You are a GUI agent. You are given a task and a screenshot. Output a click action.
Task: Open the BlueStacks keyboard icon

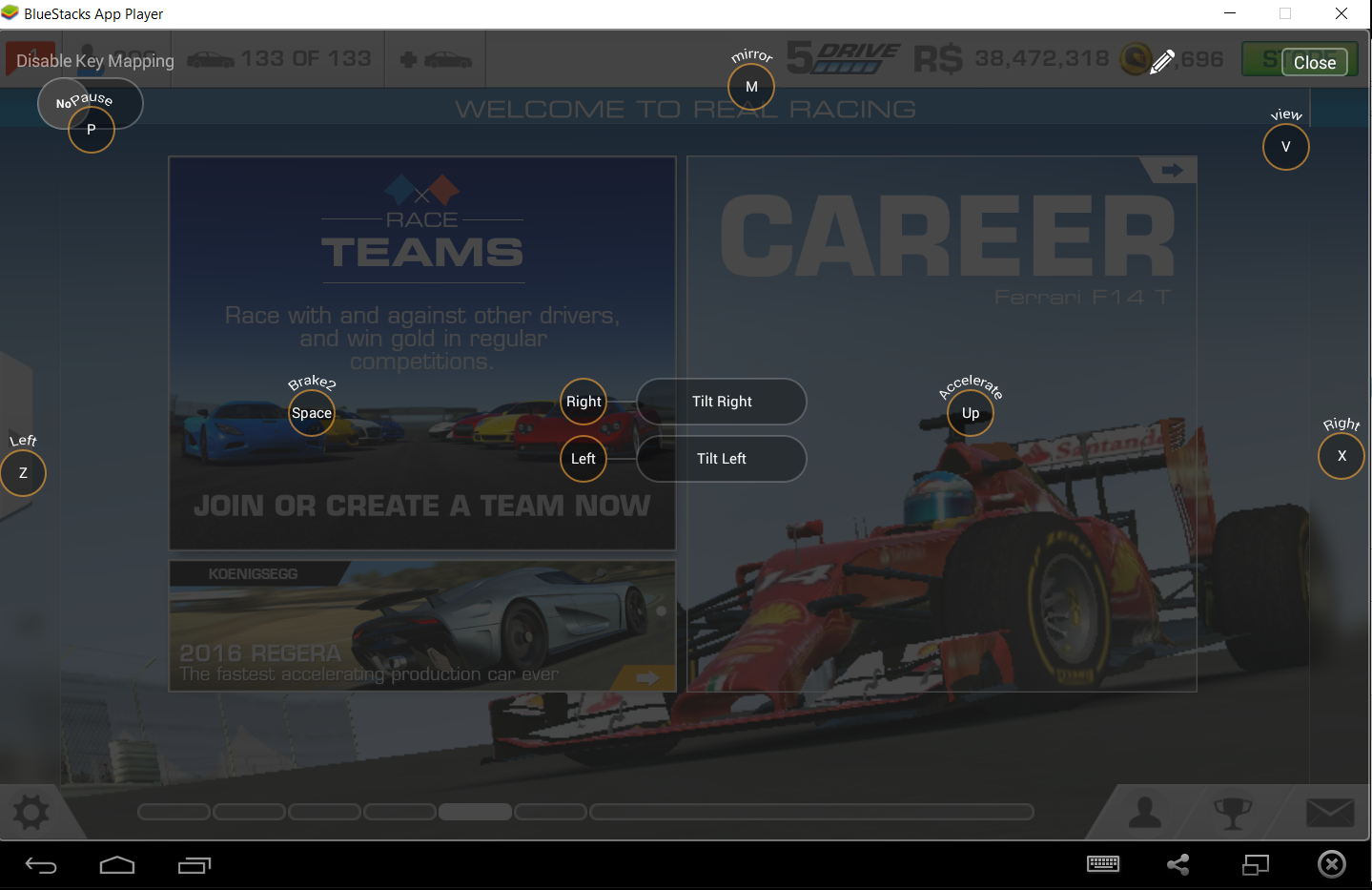pos(1103,864)
